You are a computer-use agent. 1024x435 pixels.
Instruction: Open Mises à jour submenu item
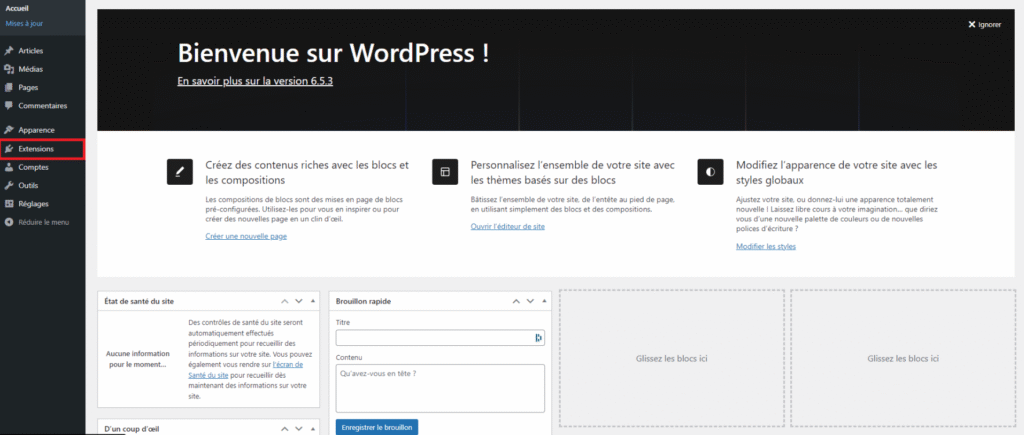24,22
